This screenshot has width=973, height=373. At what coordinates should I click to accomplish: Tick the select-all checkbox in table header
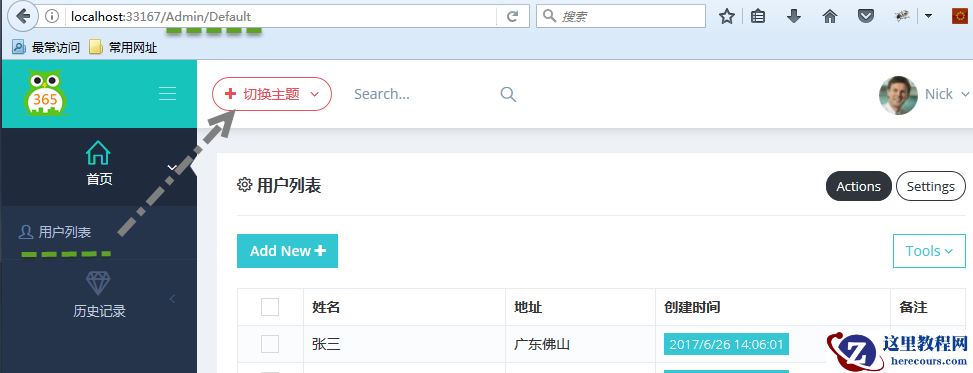pos(270,307)
